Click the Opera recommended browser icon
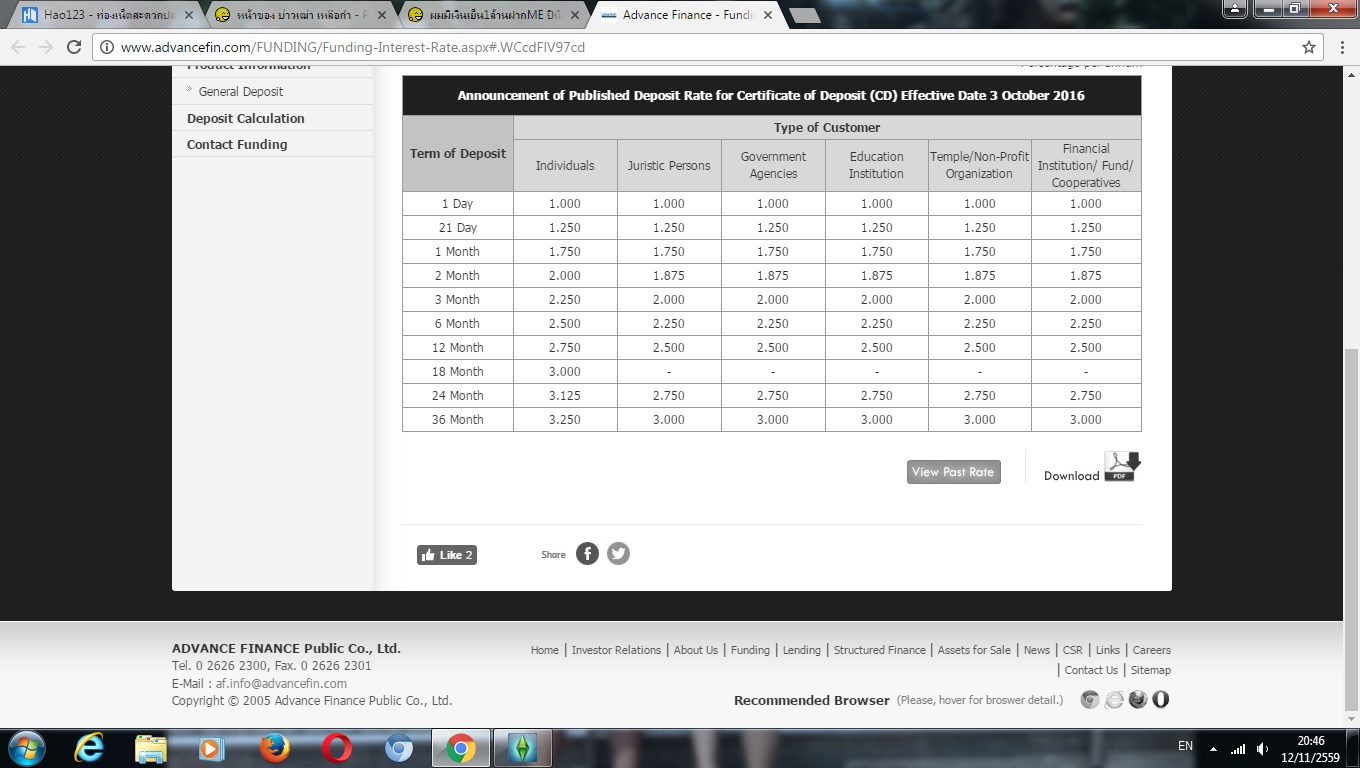The image size is (1360, 768). [x=1160, y=700]
